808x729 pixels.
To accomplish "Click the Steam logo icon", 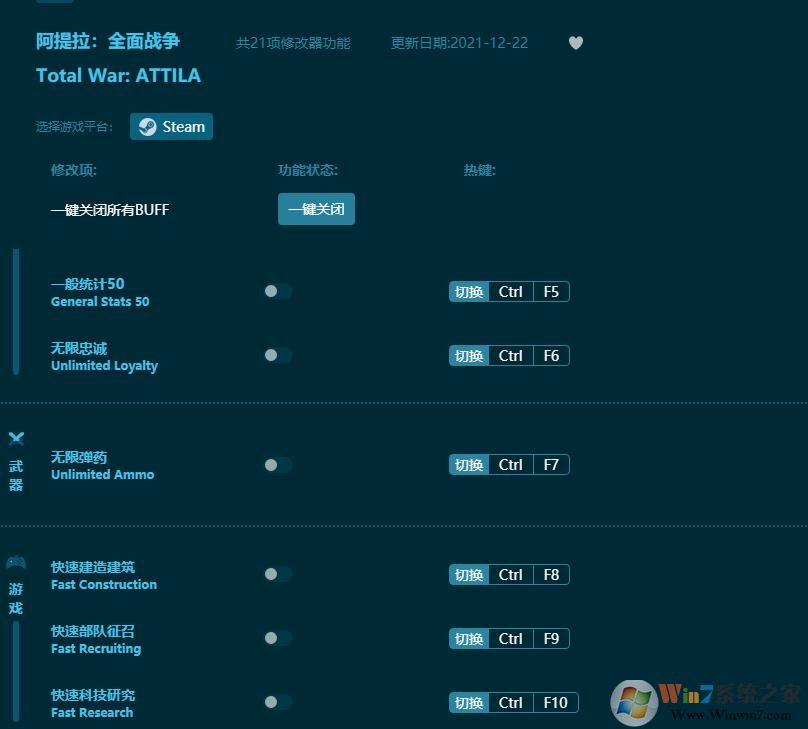I will [145, 126].
